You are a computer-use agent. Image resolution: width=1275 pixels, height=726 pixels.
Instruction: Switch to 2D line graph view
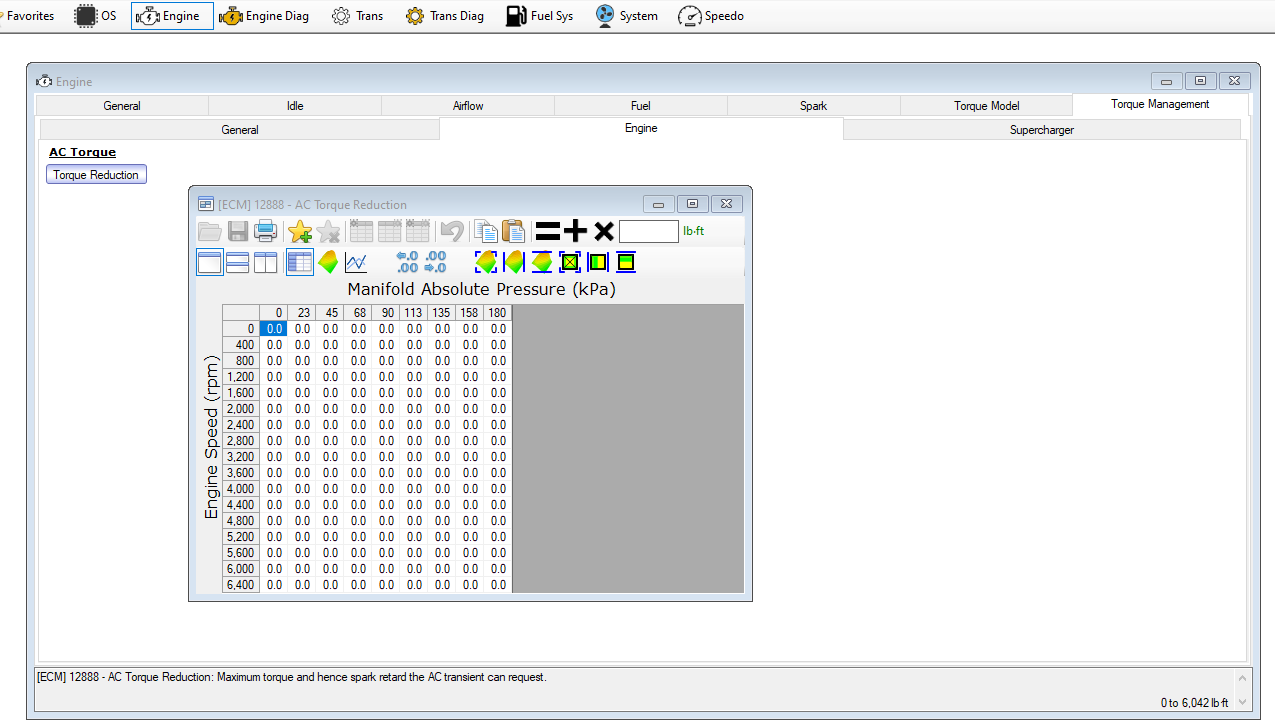click(356, 263)
